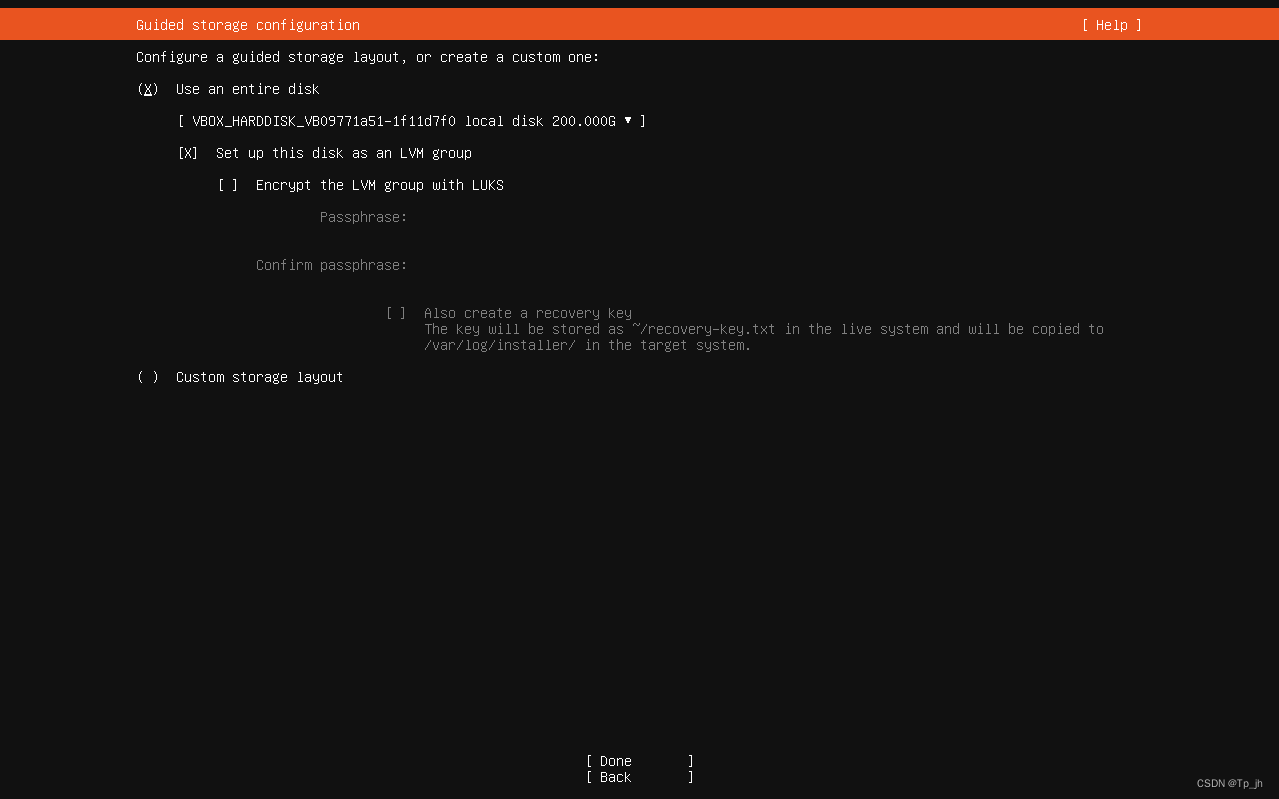Open the Help menu in the header
The width and height of the screenshot is (1279, 799).
pos(1111,25)
